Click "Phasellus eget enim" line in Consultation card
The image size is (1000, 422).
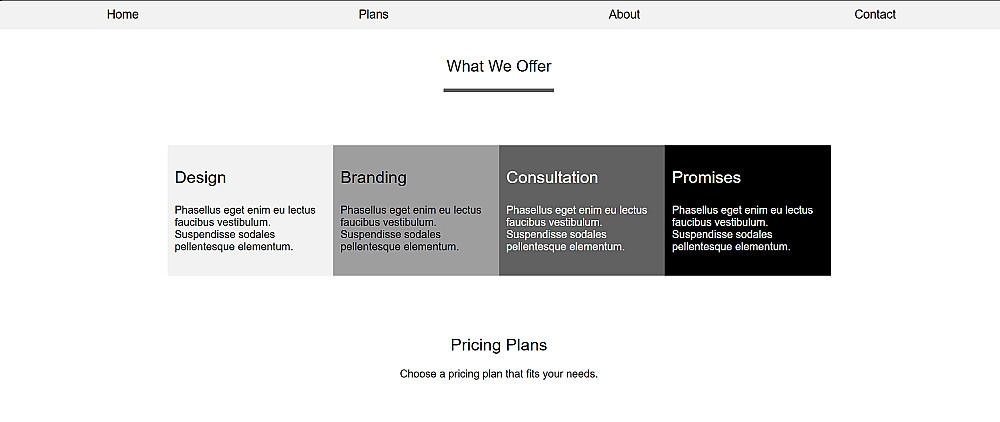(x=577, y=210)
